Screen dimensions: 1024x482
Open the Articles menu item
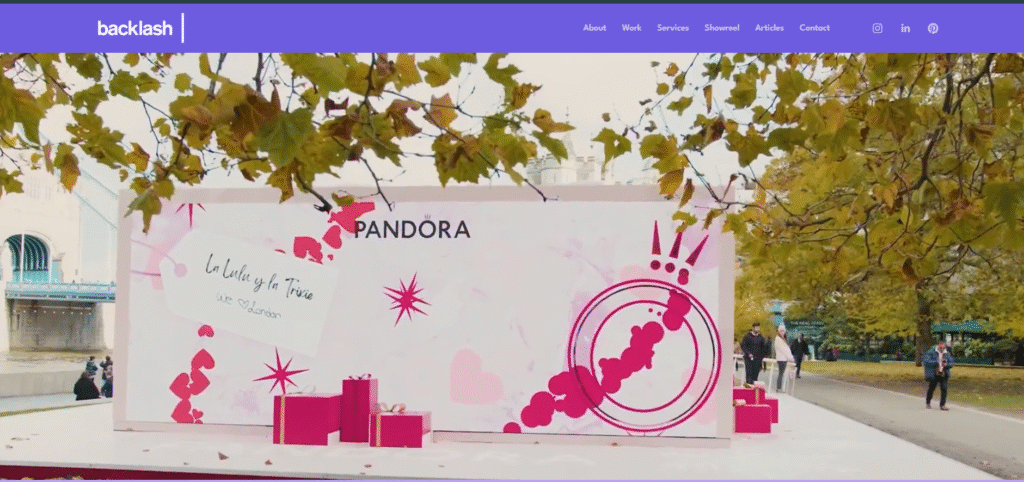coord(769,28)
